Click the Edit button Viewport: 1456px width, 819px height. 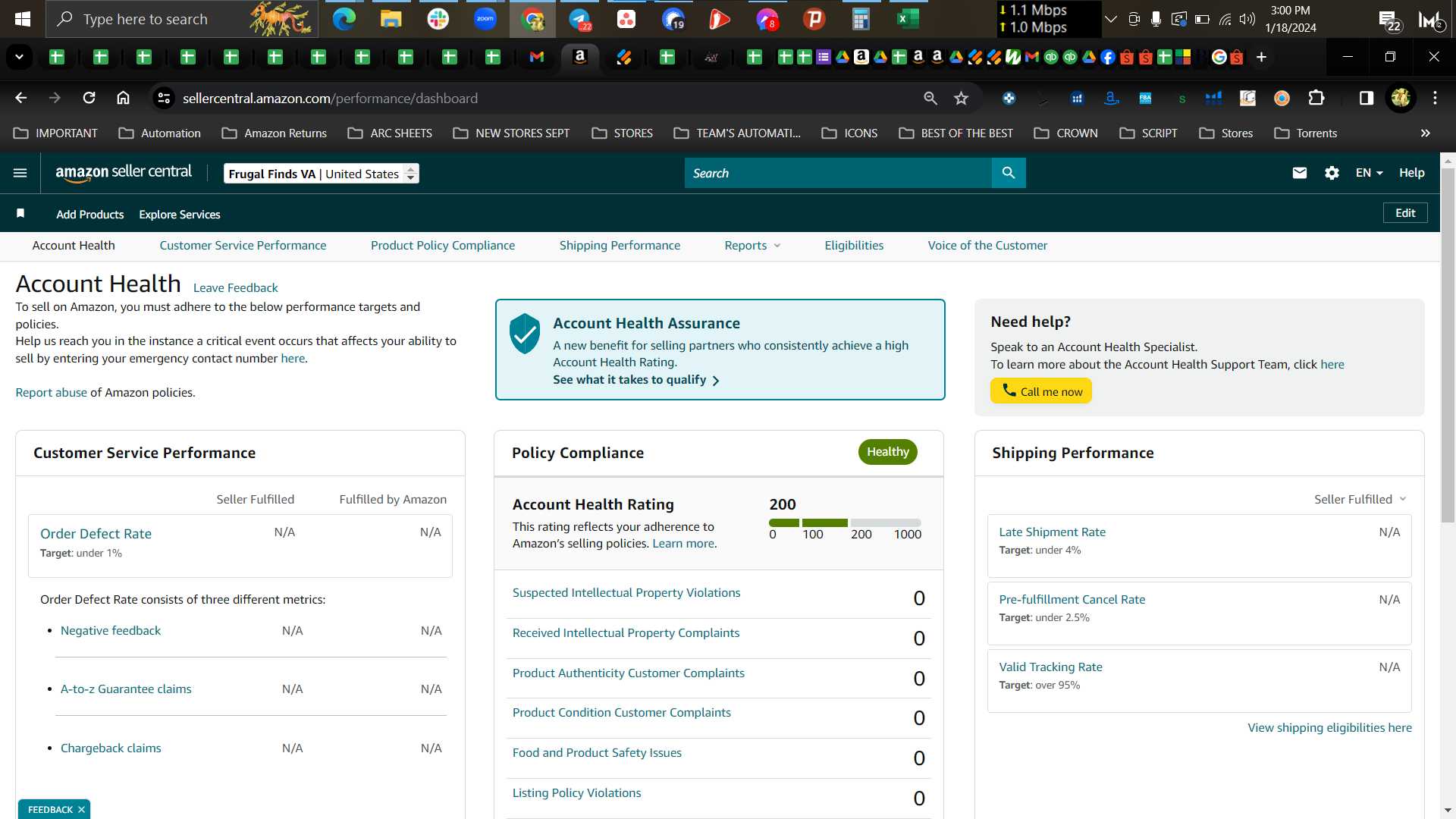tap(1405, 213)
